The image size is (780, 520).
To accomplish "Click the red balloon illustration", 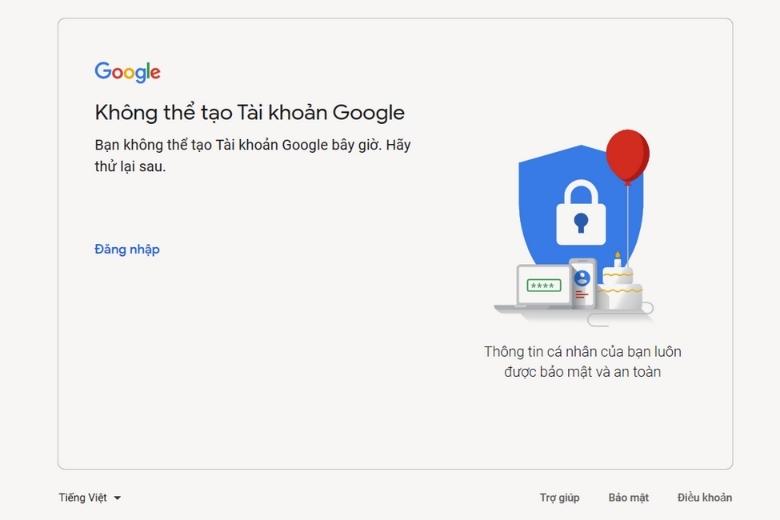I will [x=627, y=156].
